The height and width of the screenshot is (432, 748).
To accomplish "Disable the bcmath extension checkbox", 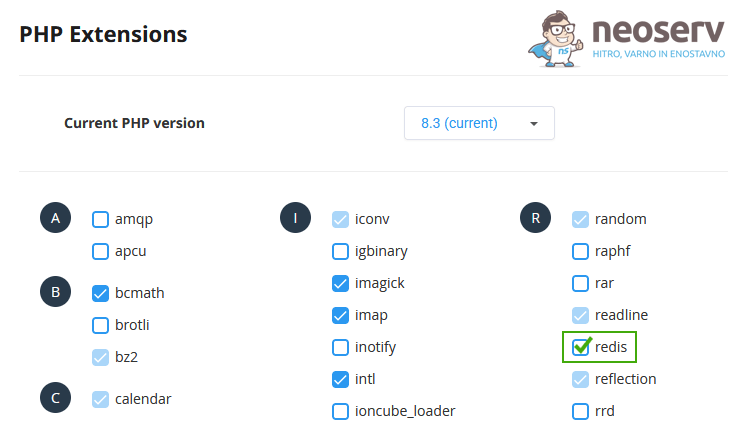I will click(100, 293).
